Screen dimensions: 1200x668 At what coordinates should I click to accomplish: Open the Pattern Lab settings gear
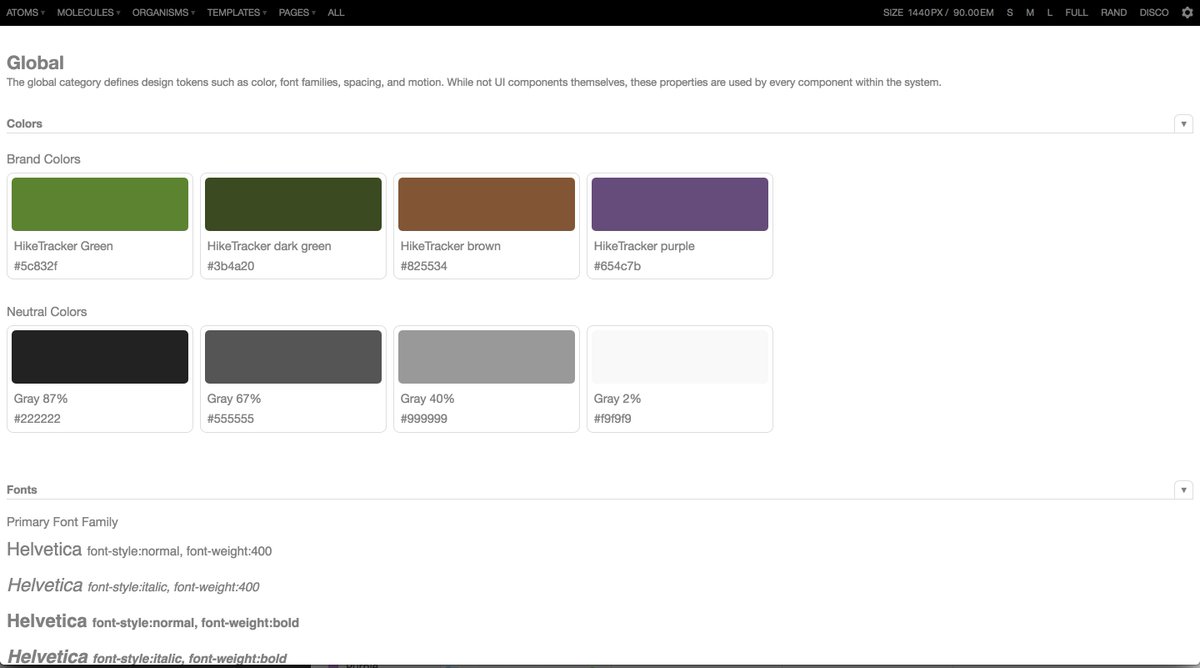pos(1188,12)
